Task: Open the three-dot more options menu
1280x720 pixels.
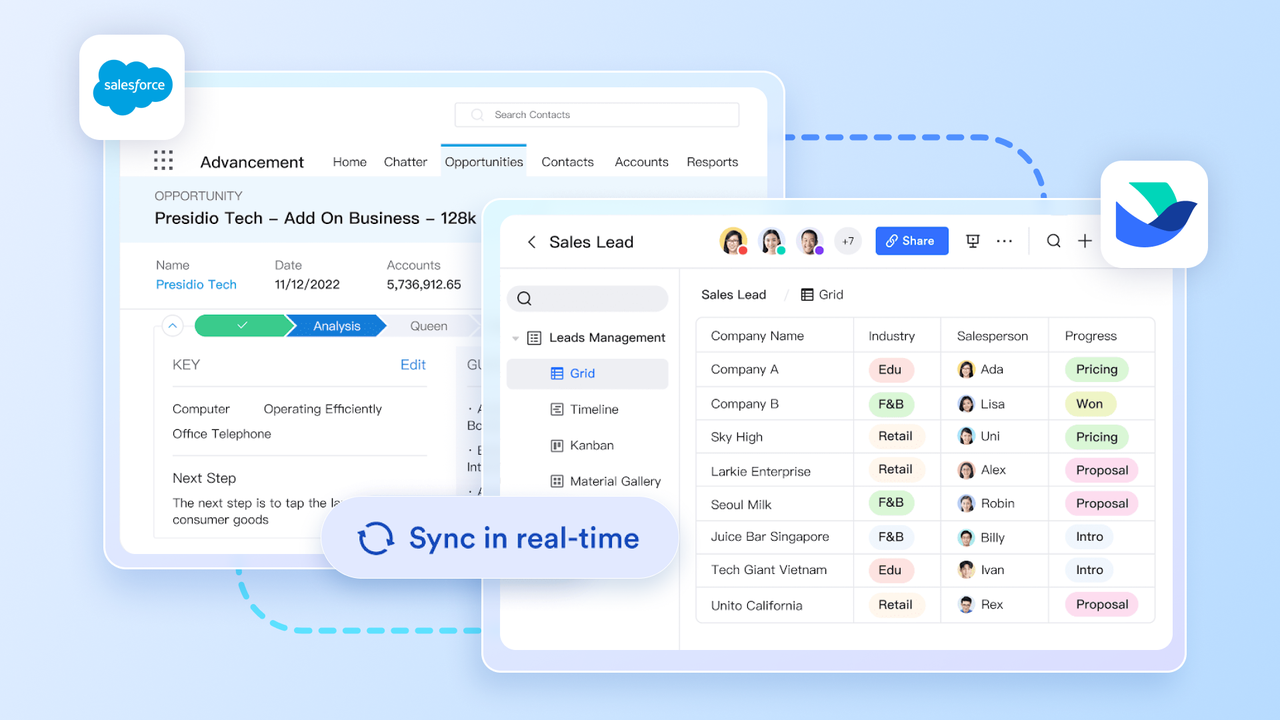Action: (1005, 241)
